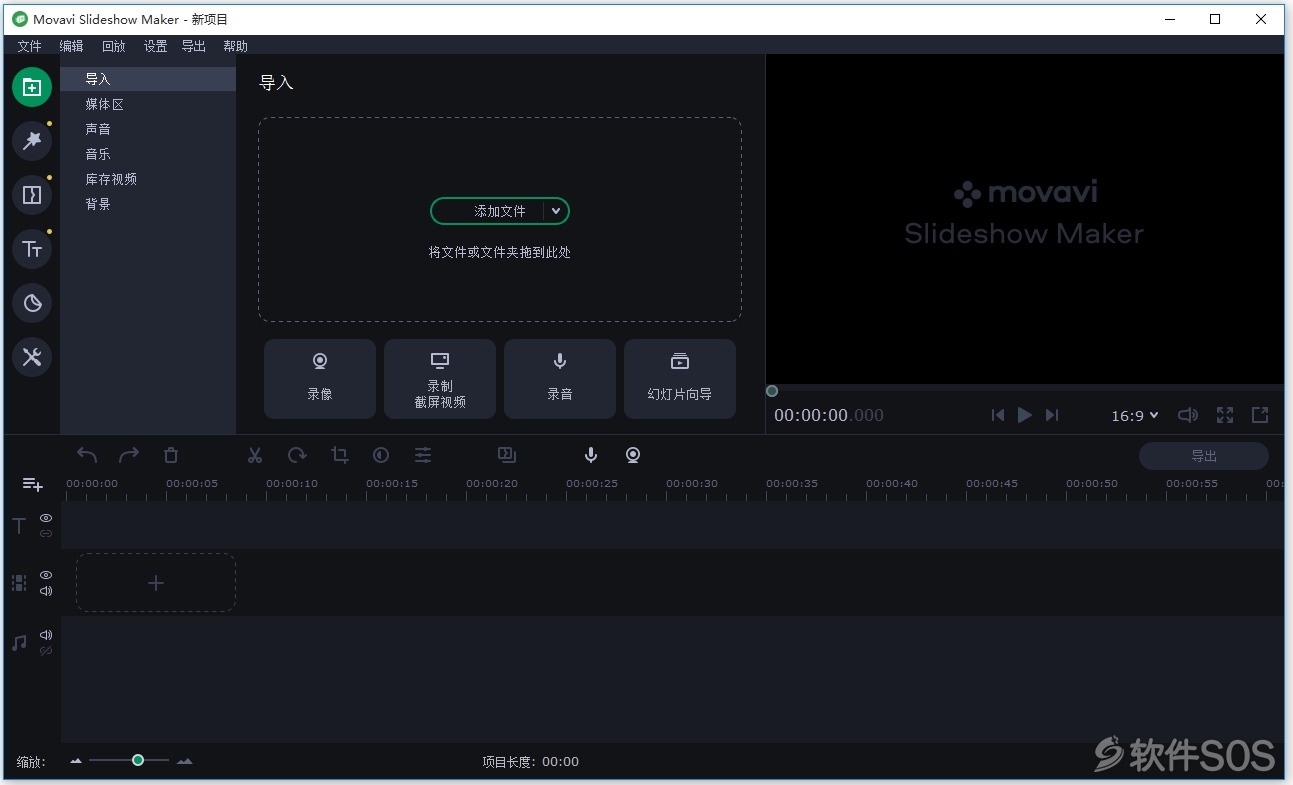Screen dimensions: 1293x785
Task: Click the Rotate clip icon
Action: [x=297, y=455]
